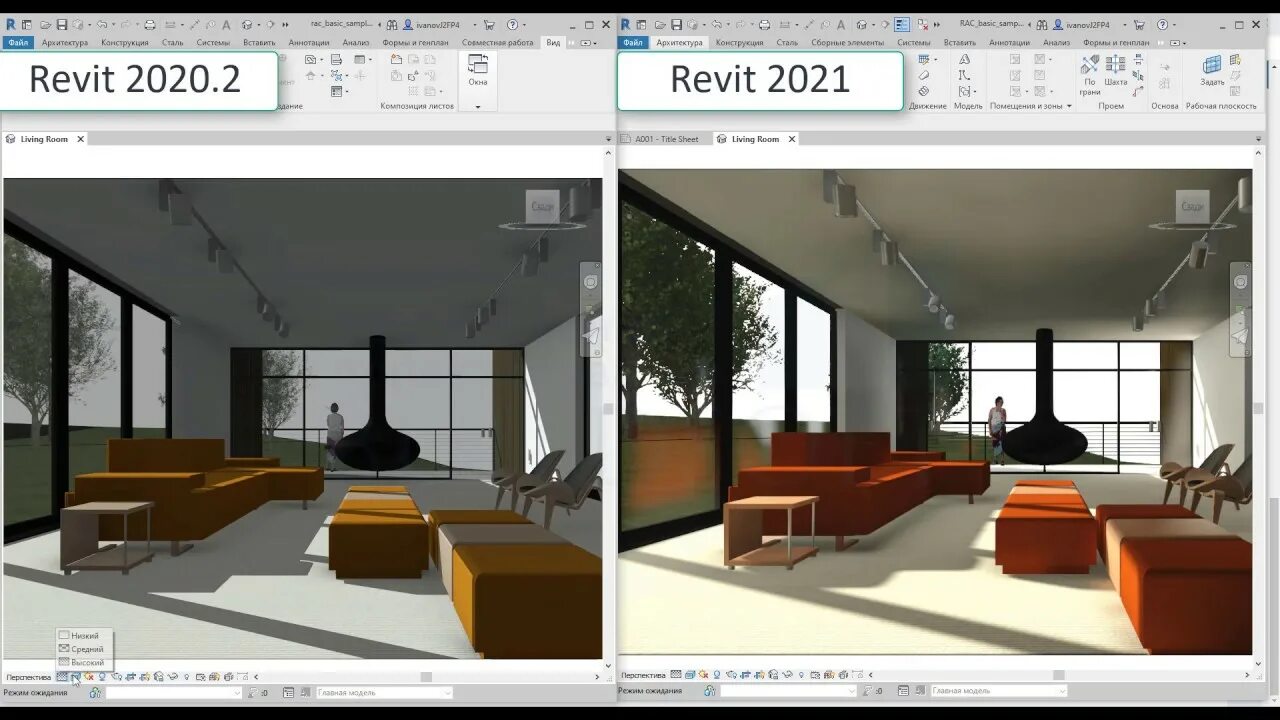Screen dimensions: 1280x720
Task: Click steering wheel on left navigation bar
Action: (591, 283)
